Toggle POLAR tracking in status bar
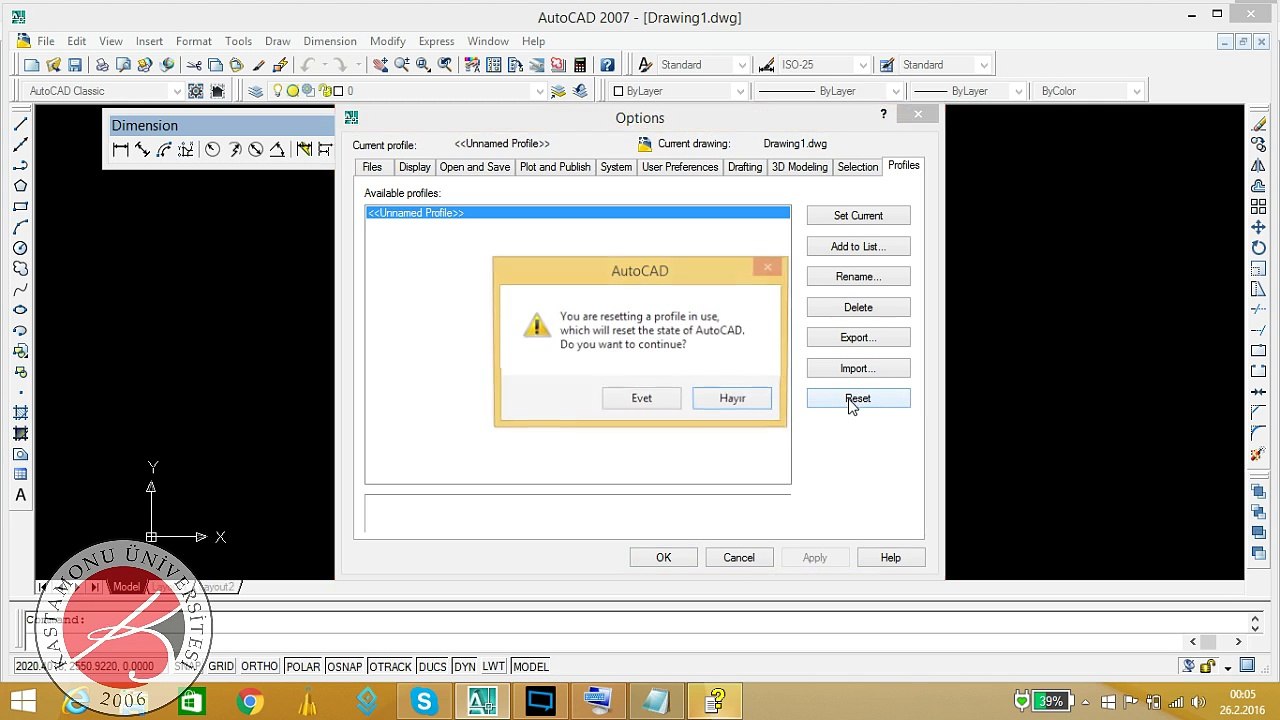The width and height of the screenshot is (1280, 720). click(303, 667)
